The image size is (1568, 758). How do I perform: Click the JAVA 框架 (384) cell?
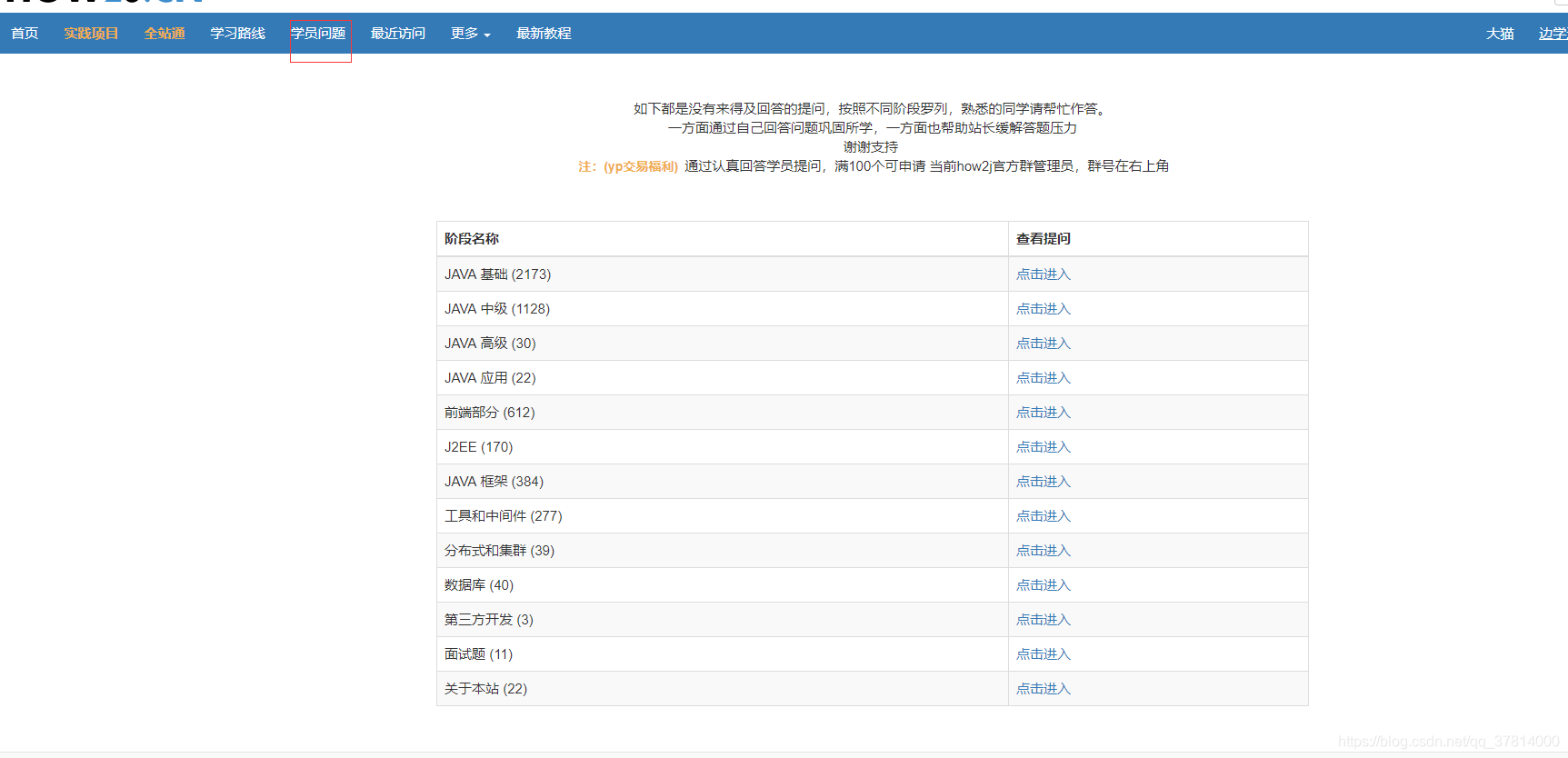click(723, 482)
